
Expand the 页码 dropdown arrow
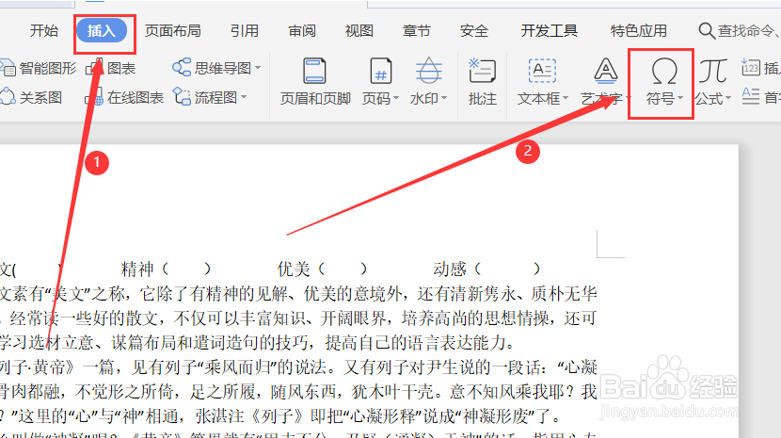coord(396,99)
